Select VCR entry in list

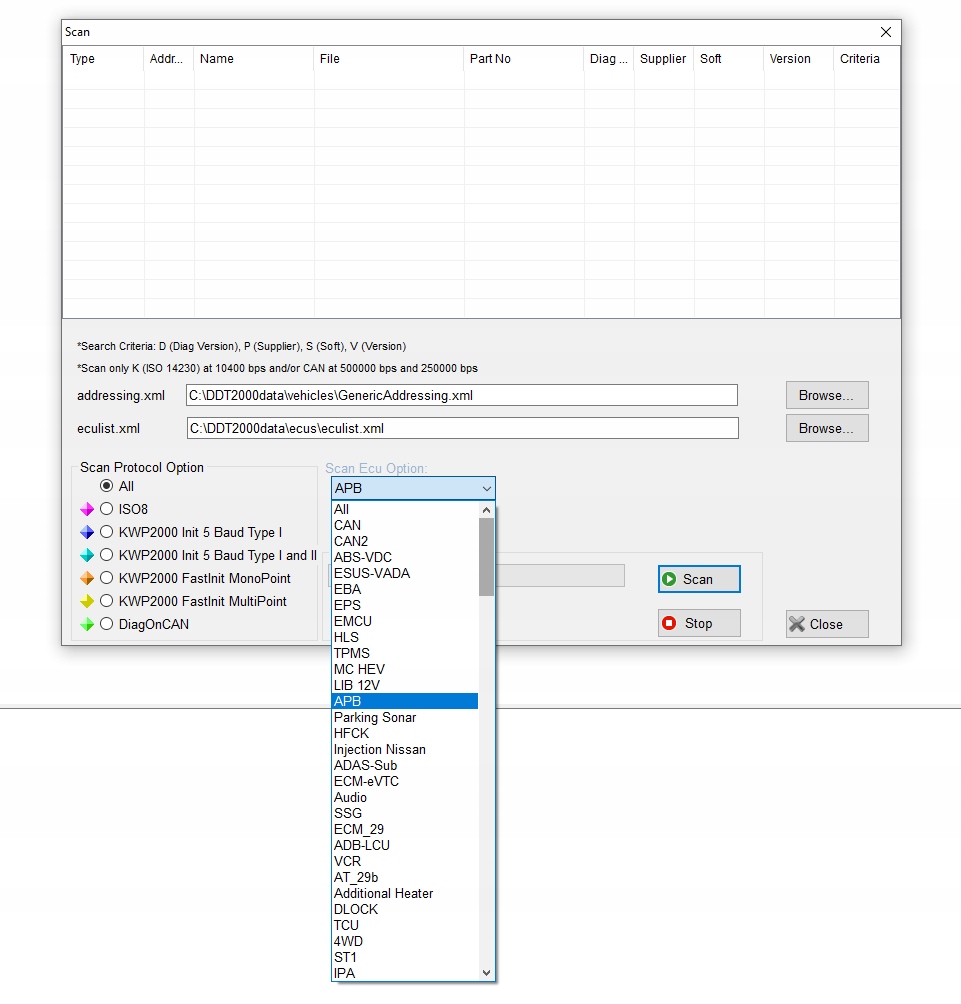pos(405,862)
